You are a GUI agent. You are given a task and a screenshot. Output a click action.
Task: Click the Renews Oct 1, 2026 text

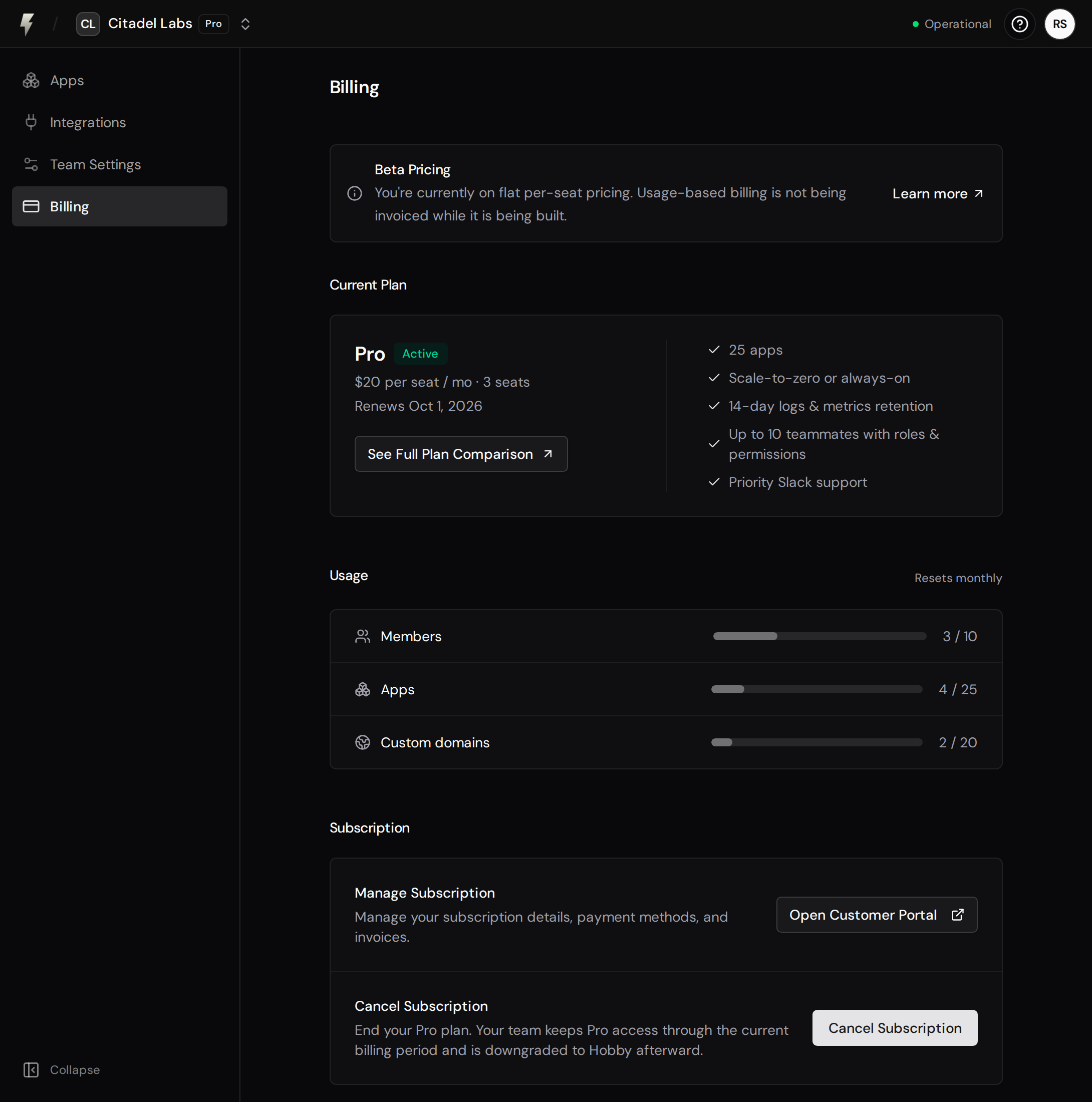418,406
